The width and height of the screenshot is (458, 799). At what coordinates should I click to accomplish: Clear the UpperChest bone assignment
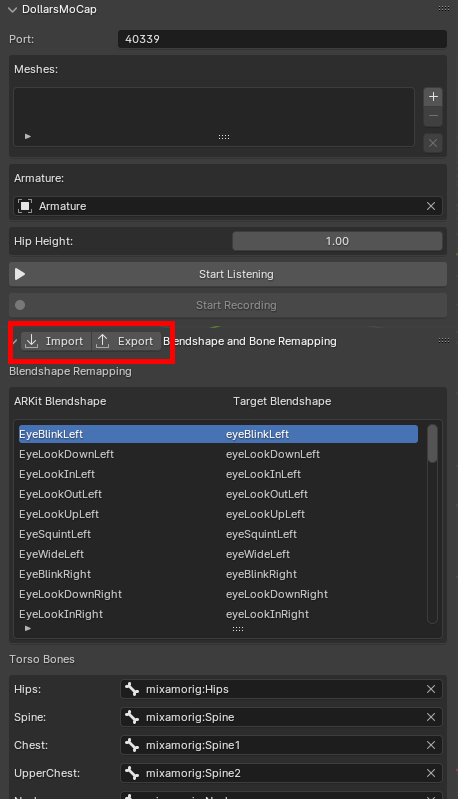click(431, 773)
